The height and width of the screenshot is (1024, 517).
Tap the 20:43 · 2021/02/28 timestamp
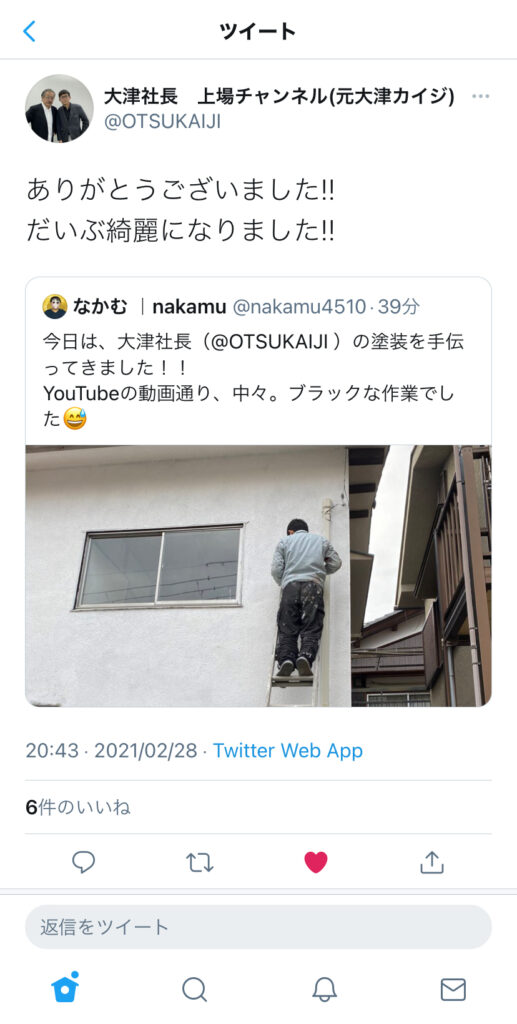click(111, 750)
